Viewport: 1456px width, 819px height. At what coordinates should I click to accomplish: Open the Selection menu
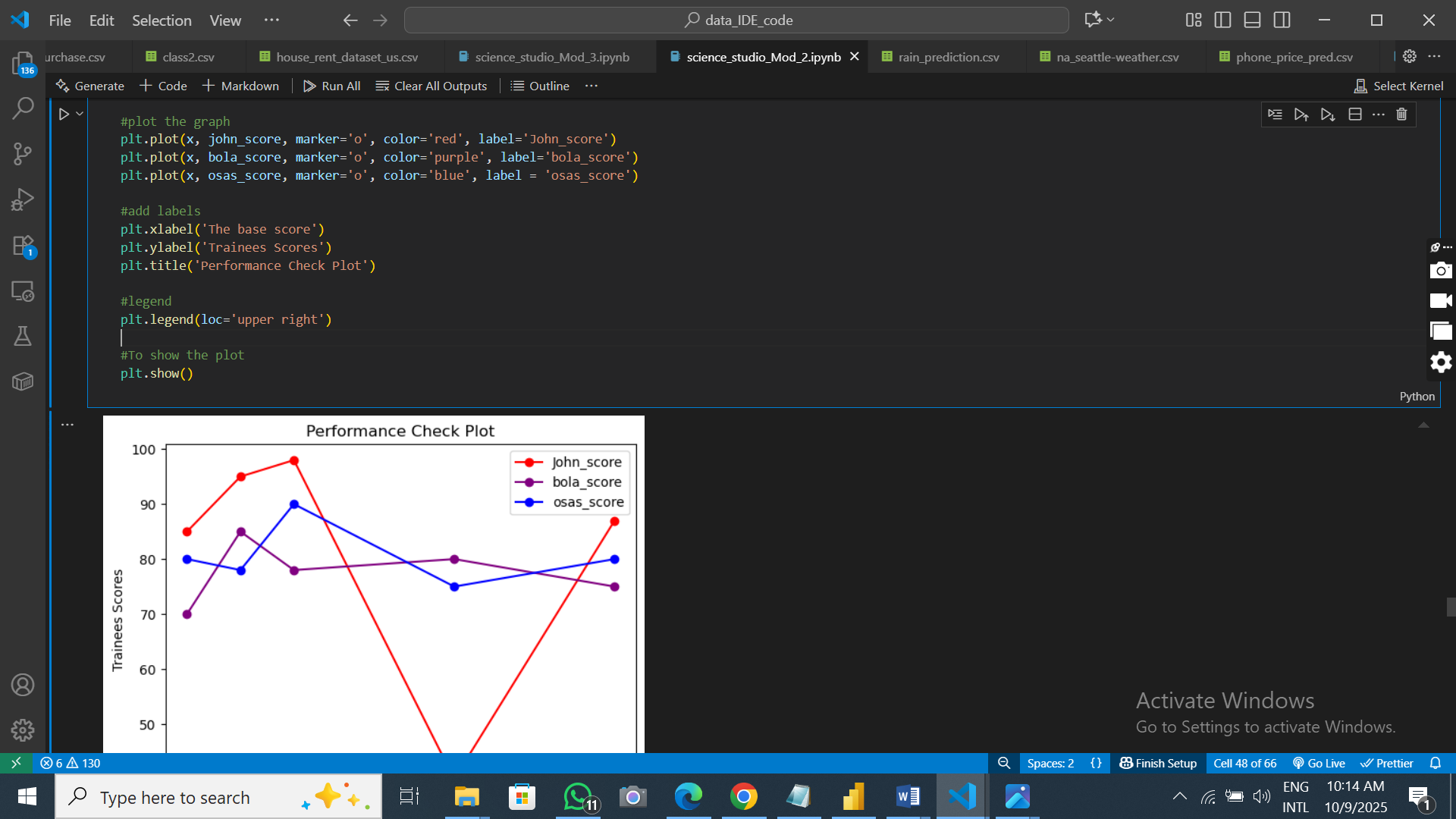click(161, 20)
